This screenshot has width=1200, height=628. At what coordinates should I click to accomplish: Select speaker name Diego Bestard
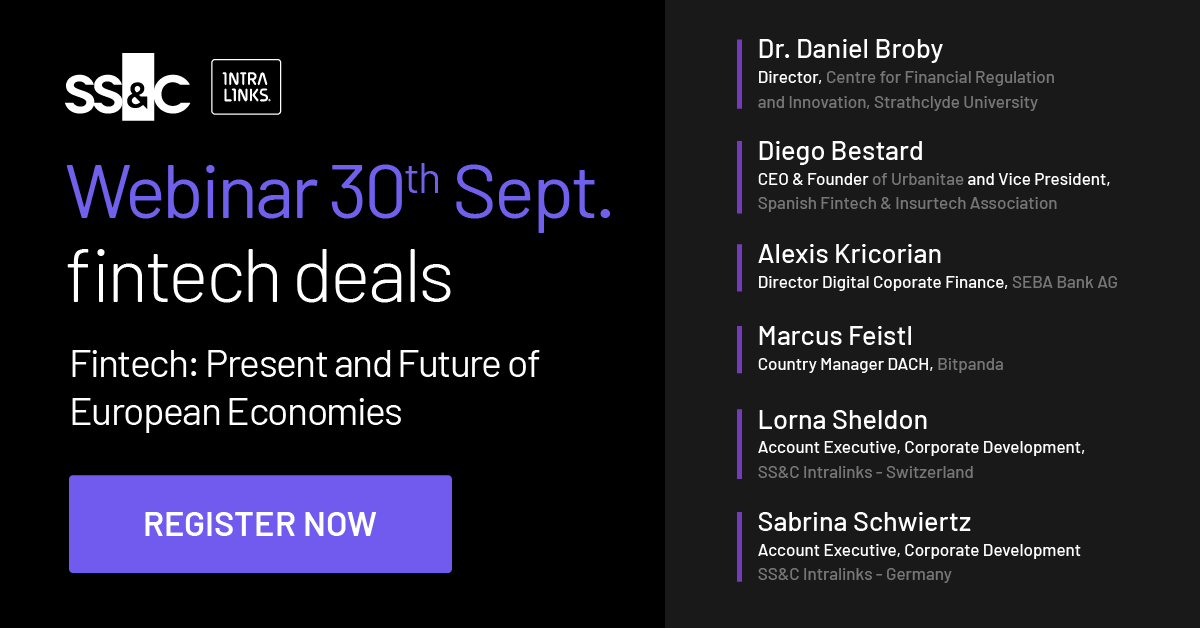click(x=840, y=151)
